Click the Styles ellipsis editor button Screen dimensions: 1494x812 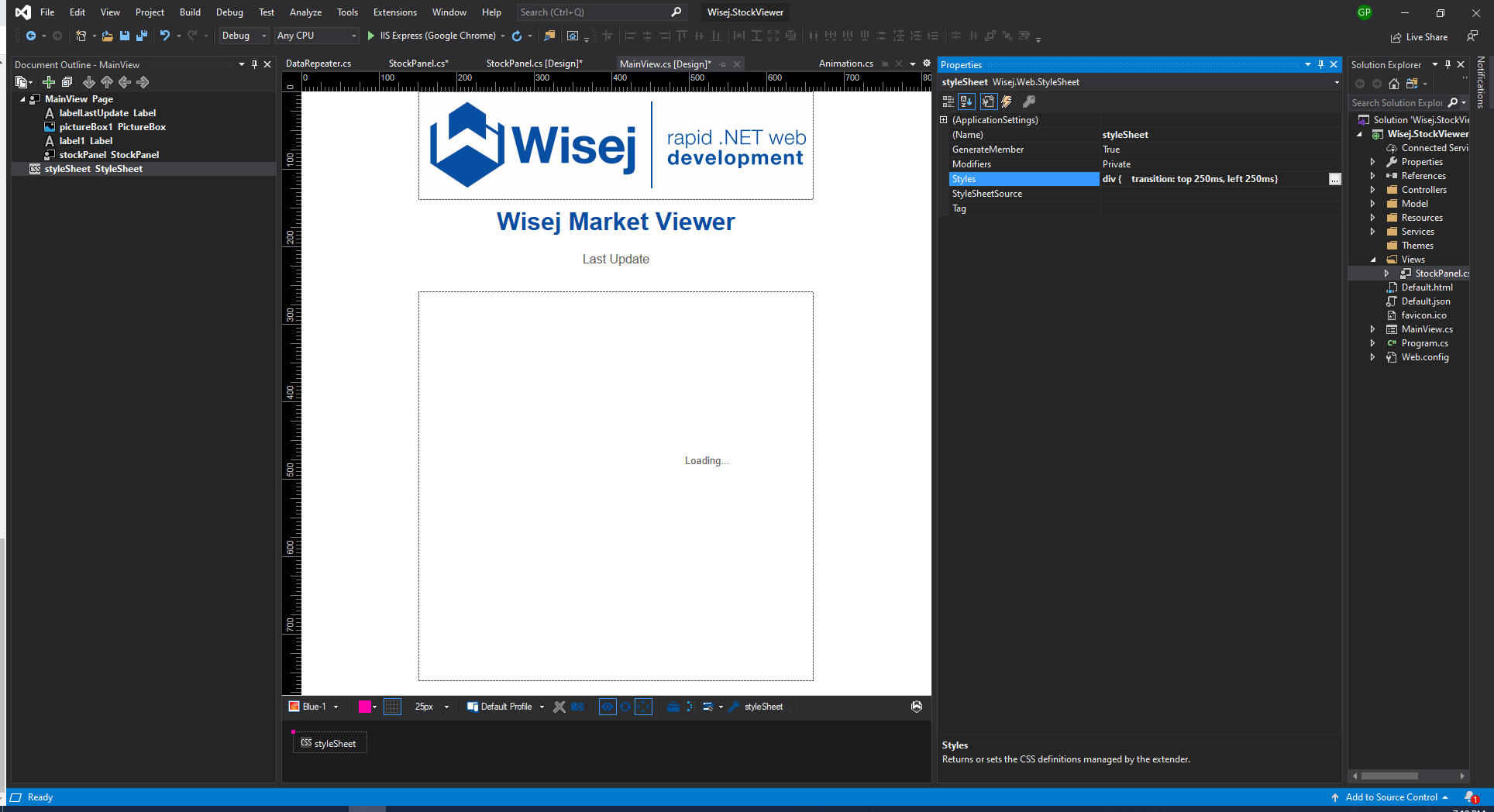coord(1334,179)
